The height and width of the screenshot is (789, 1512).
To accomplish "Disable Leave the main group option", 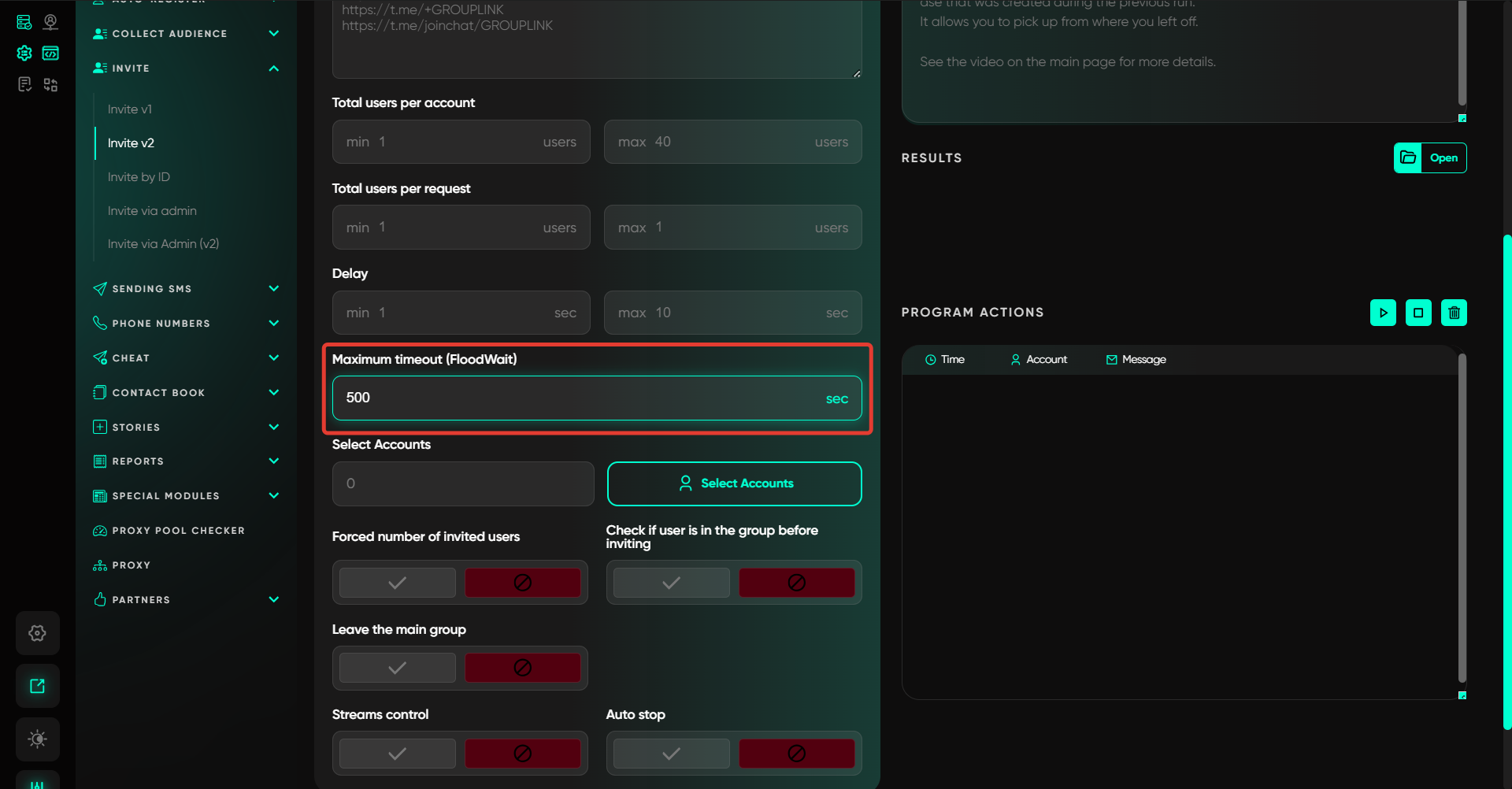I will pos(522,668).
